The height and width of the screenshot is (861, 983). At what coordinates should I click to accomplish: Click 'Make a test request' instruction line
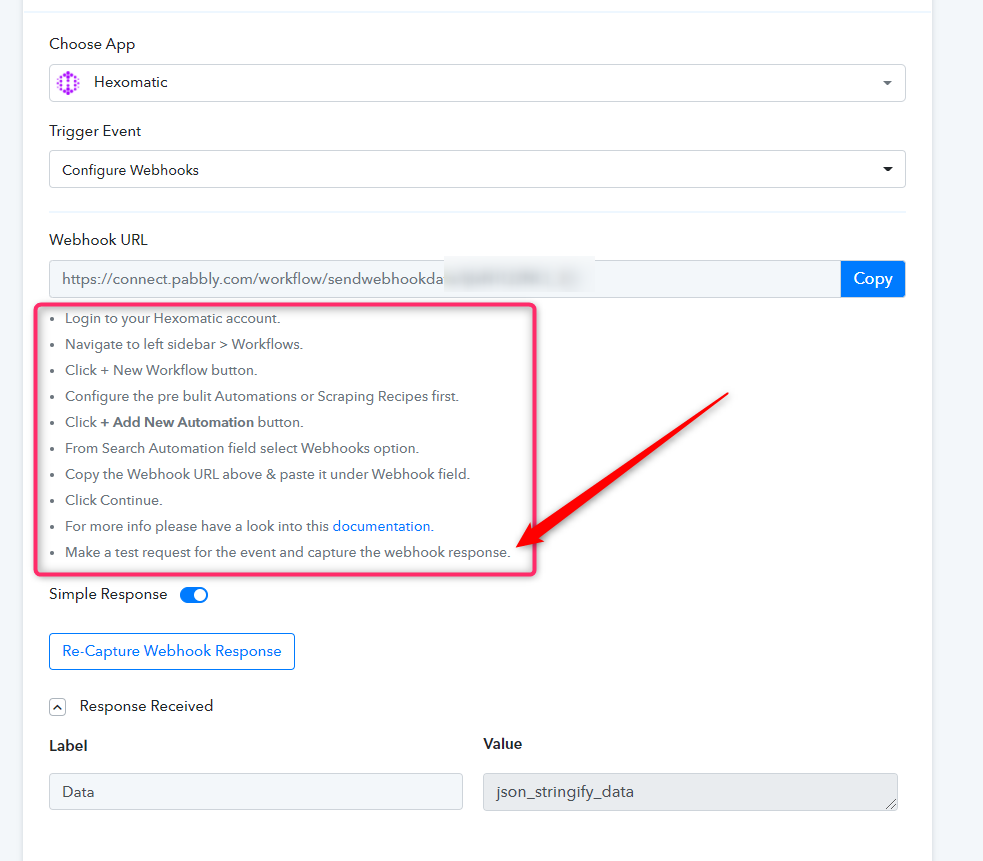coord(288,552)
